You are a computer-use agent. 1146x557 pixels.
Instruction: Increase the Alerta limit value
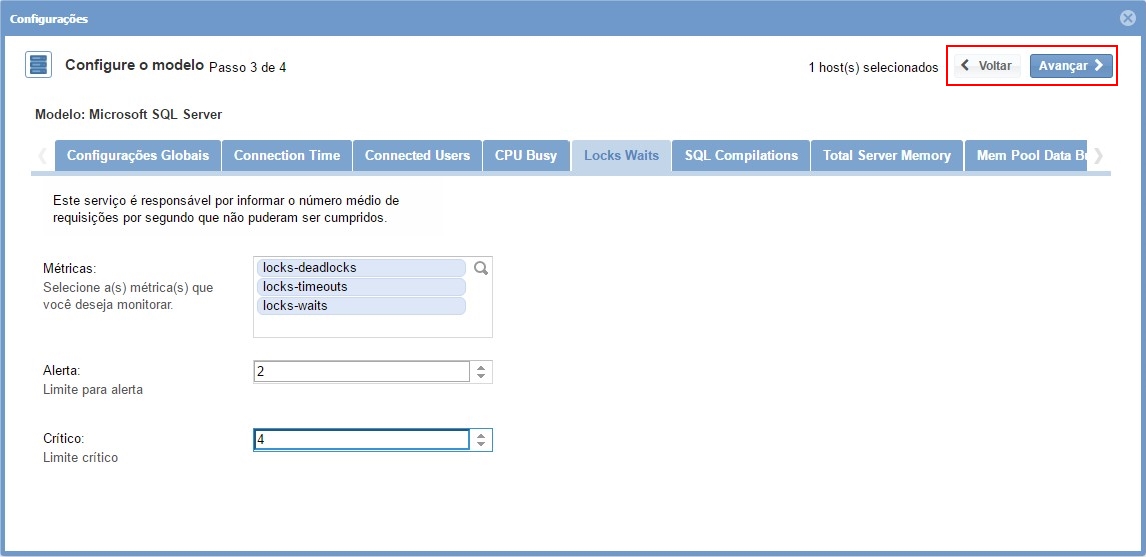point(481,367)
